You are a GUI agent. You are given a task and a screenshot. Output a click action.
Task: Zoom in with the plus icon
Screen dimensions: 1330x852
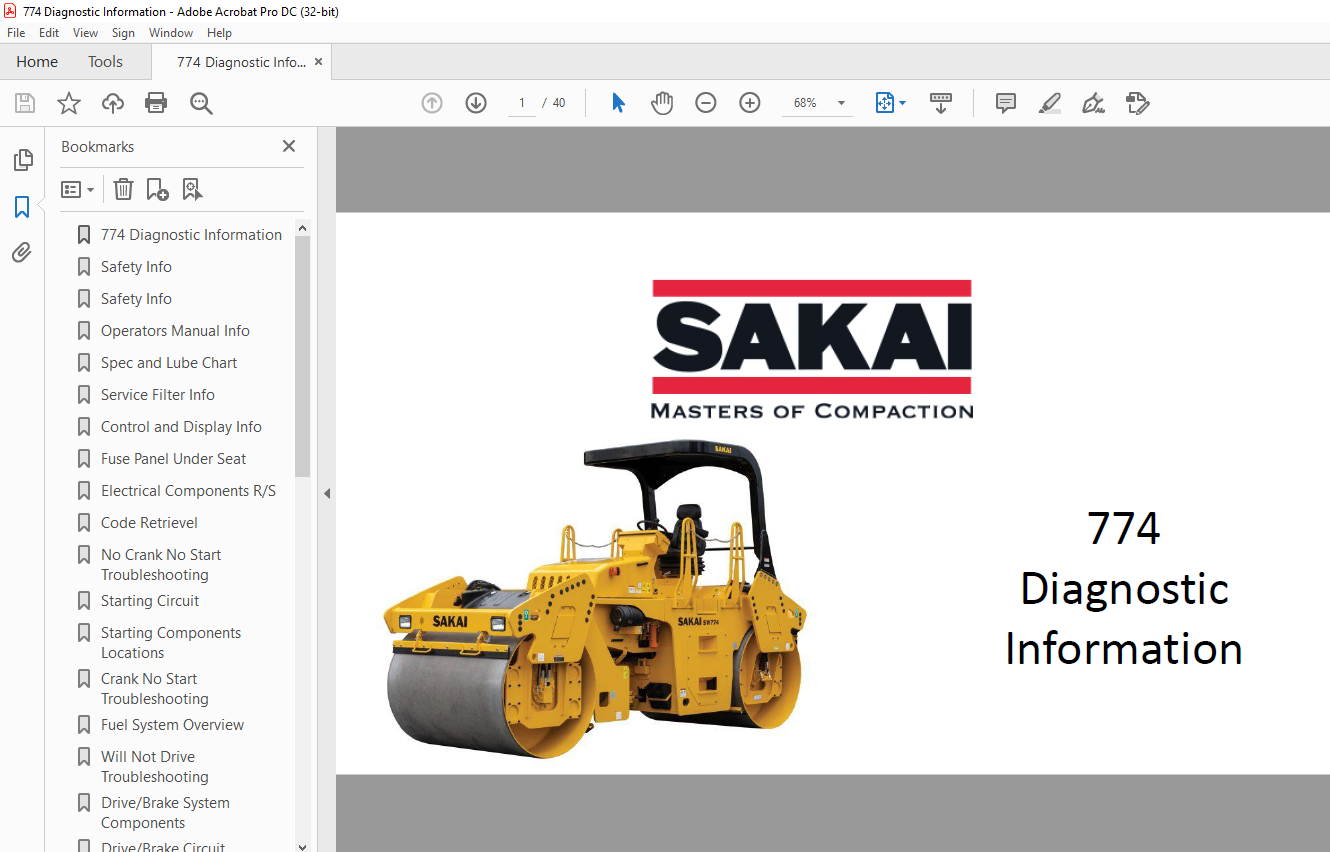coord(750,103)
